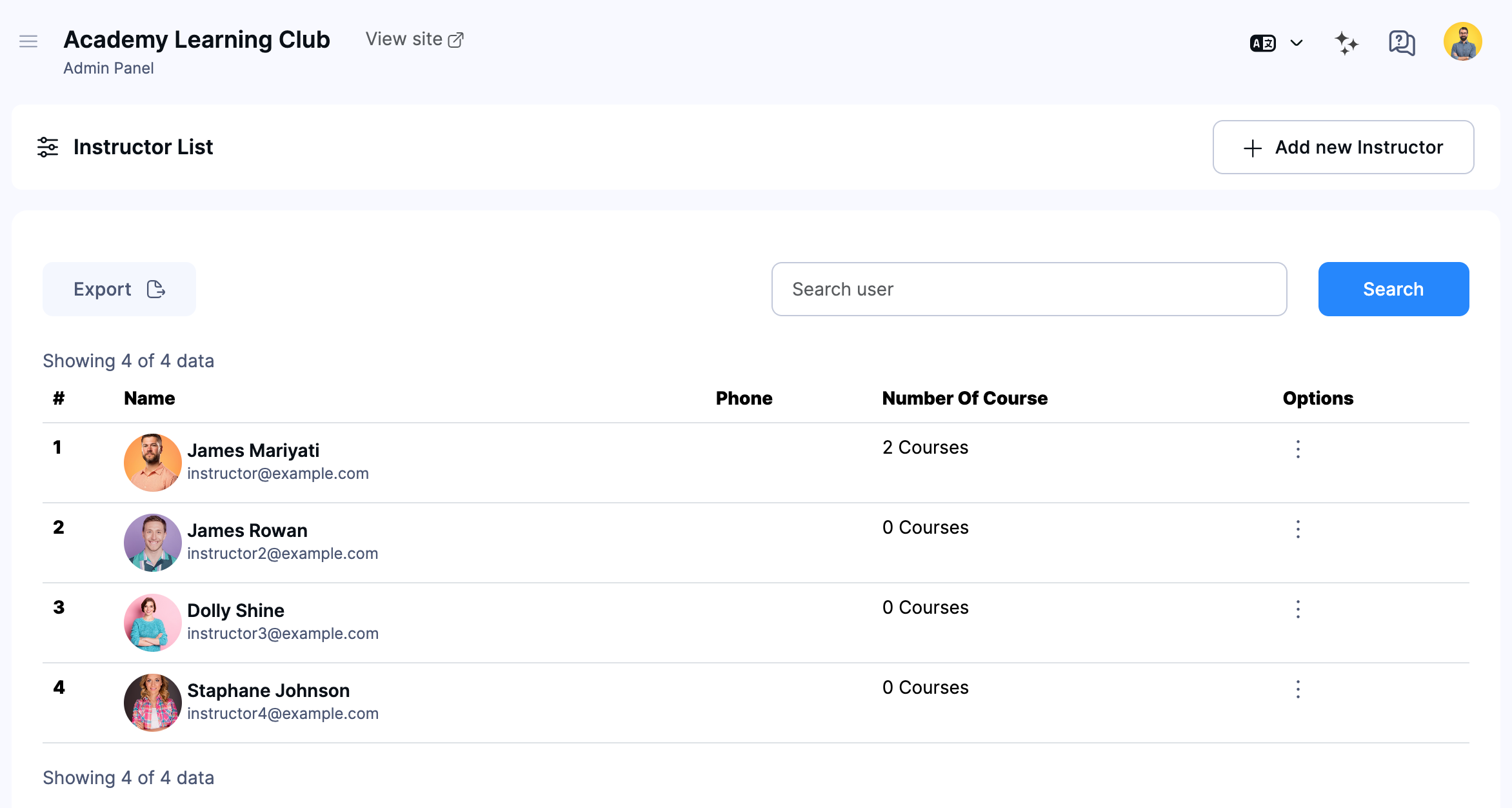
Task: Select the Name column header
Action: [x=148, y=398]
